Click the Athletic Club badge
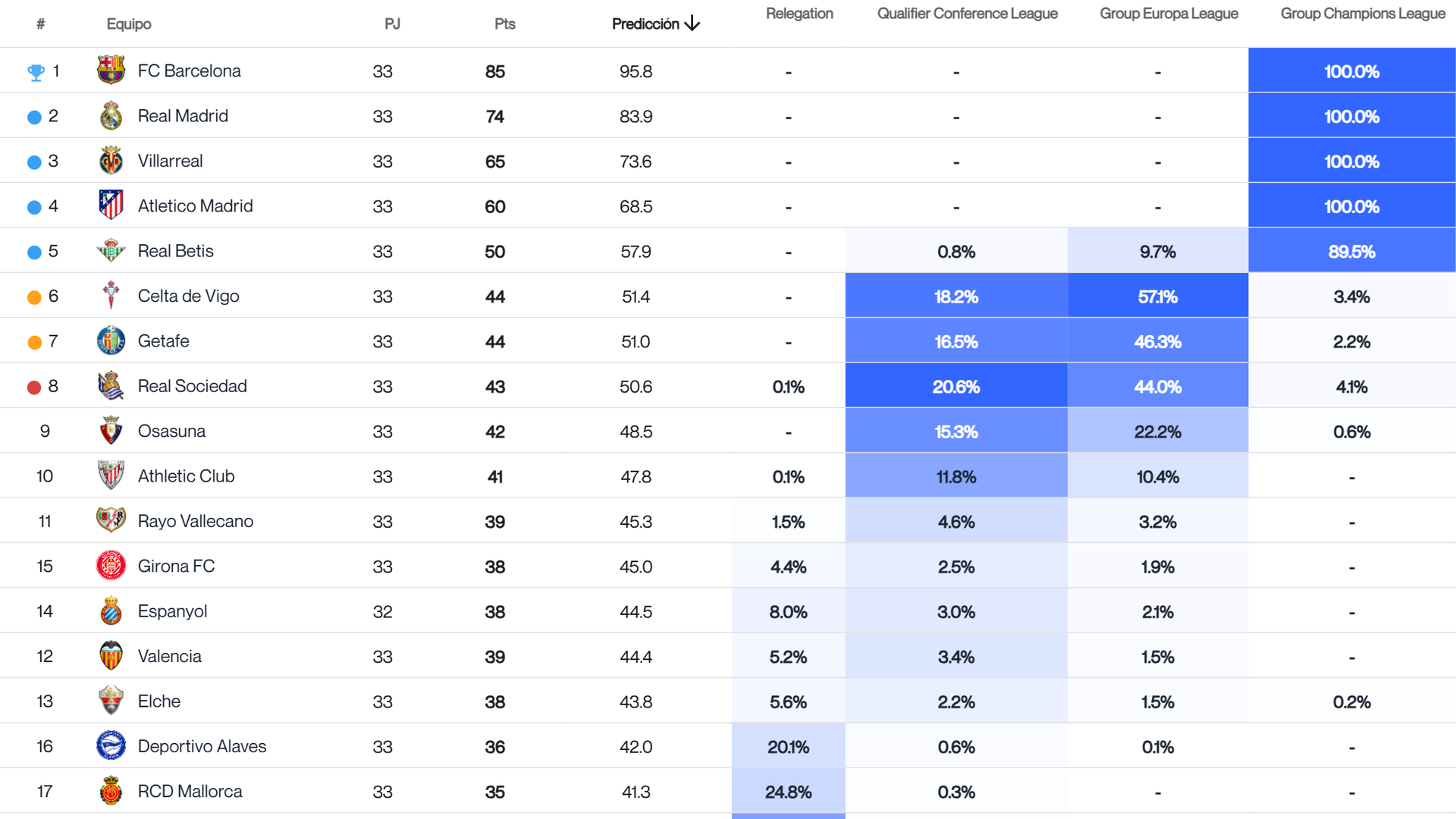This screenshot has width=1456, height=819. [111, 475]
